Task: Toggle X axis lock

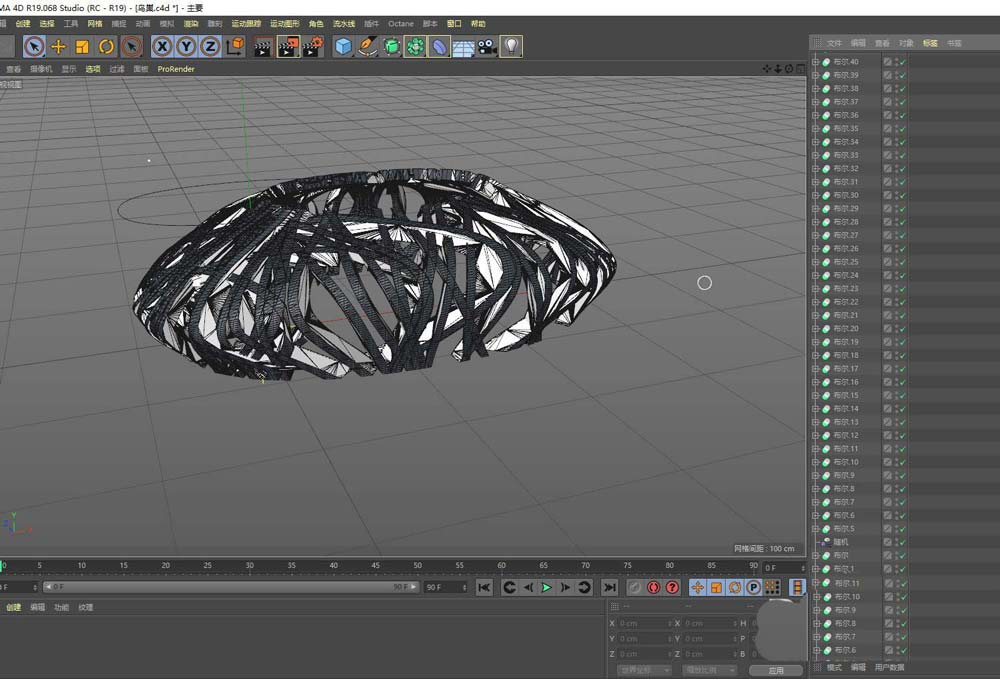Action: (x=162, y=47)
